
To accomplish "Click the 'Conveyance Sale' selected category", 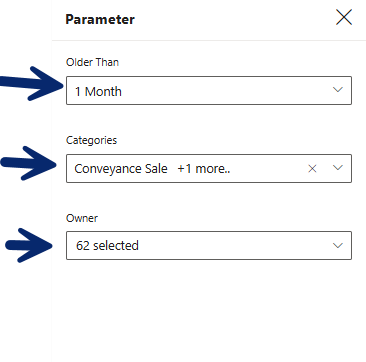I will [121, 169].
